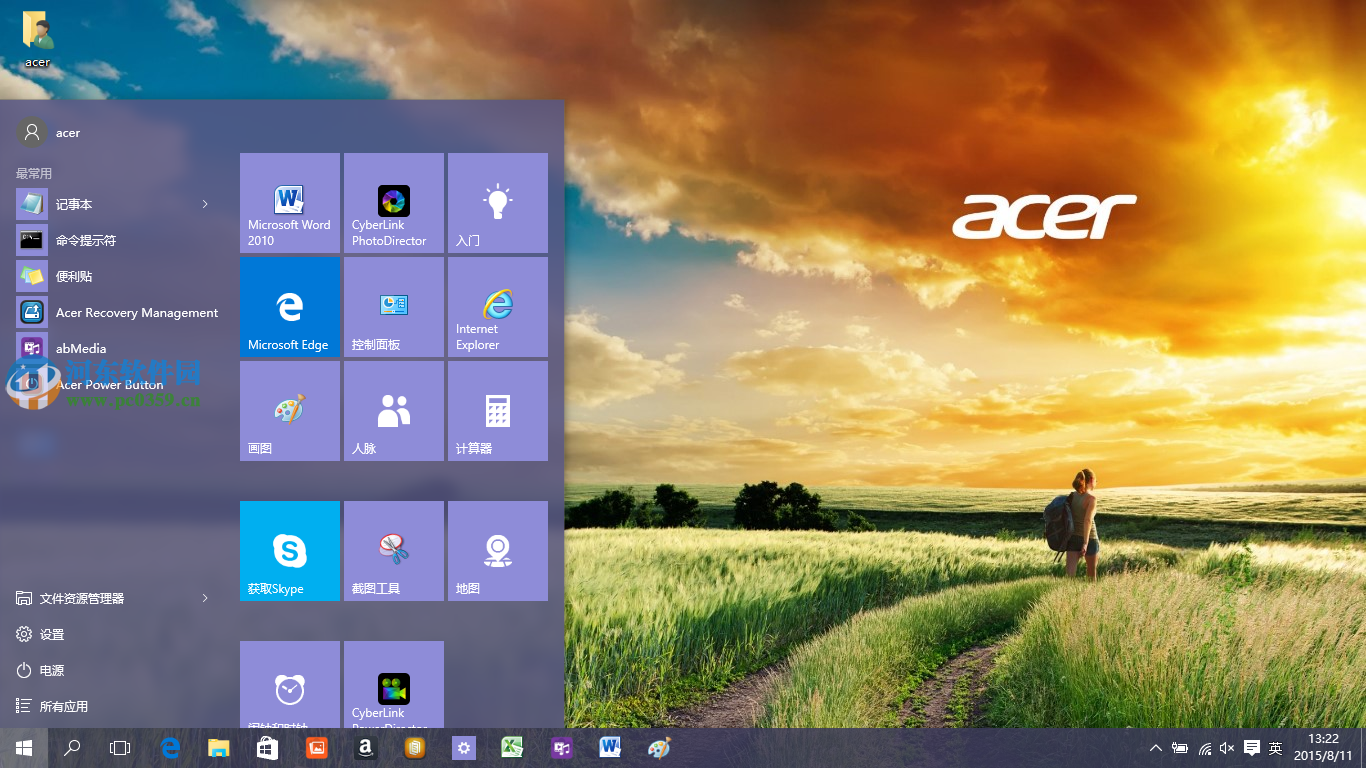Launch CyberLink PhotoDirector from Start tiles
Image resolution: width=1366 pixels, height=768 pixels.
pos(393,203)
